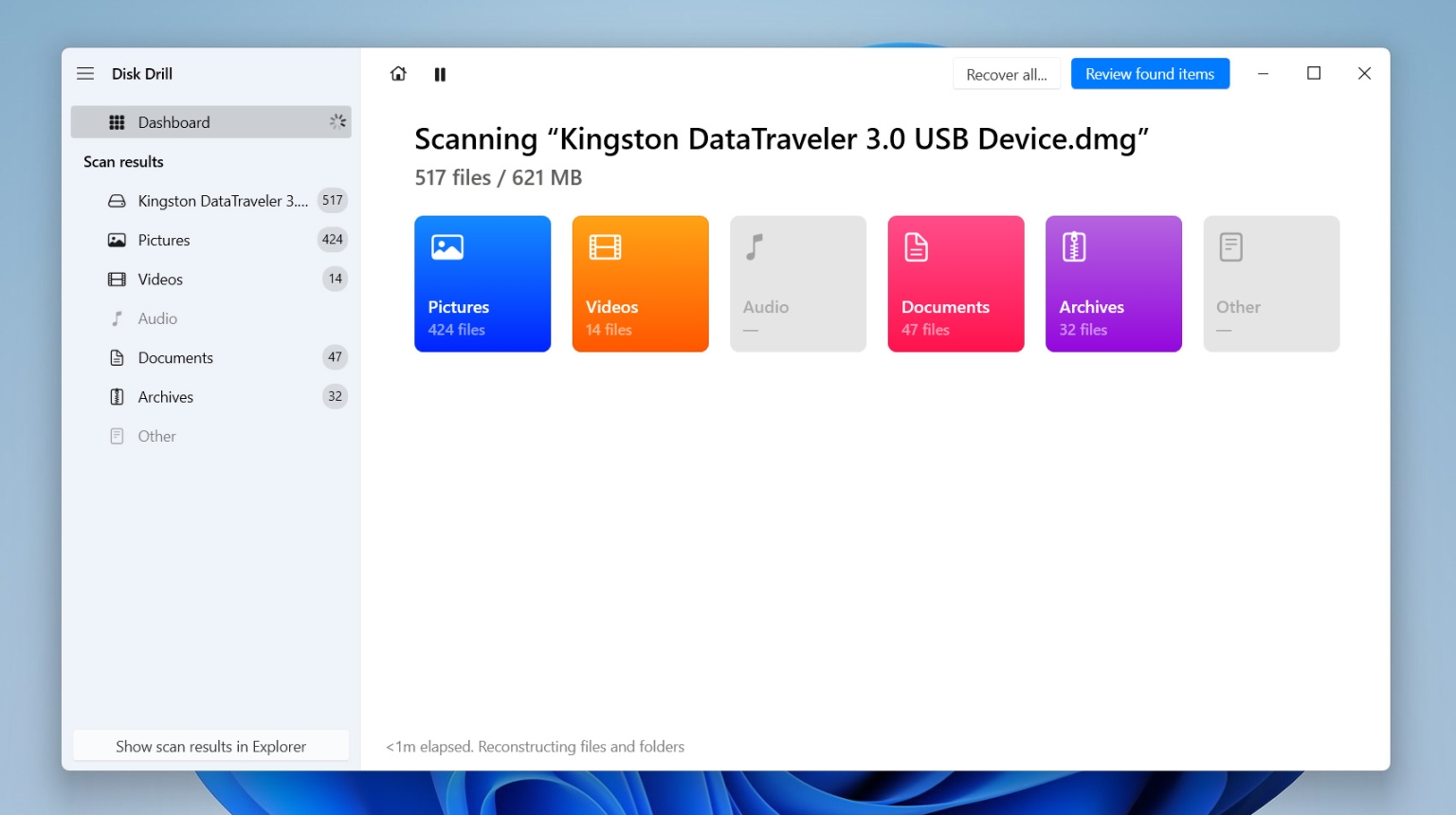
Task: Click the image icon on Pictures card
Action: 447,247
